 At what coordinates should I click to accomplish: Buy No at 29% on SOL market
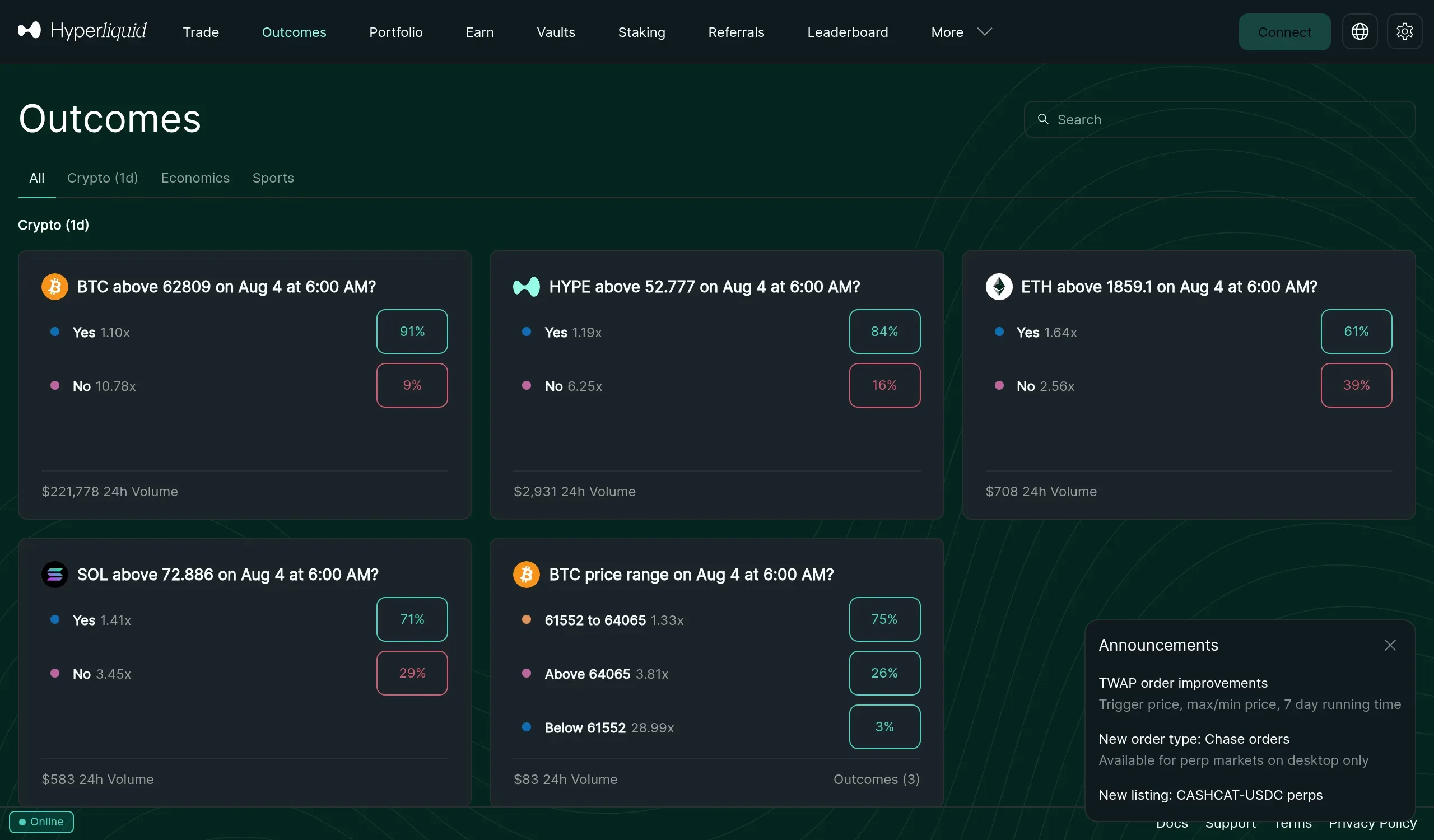click(x=412, y=673)
